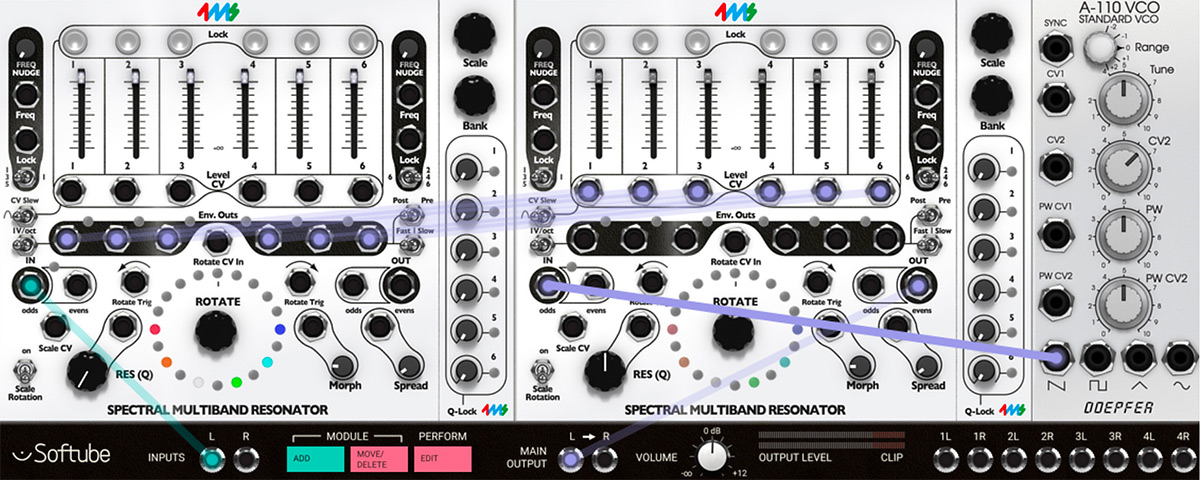The height and width of the screenshot is (480, 1200).
Task: Click the first Lock button on the right resonator
Action: 591,41
